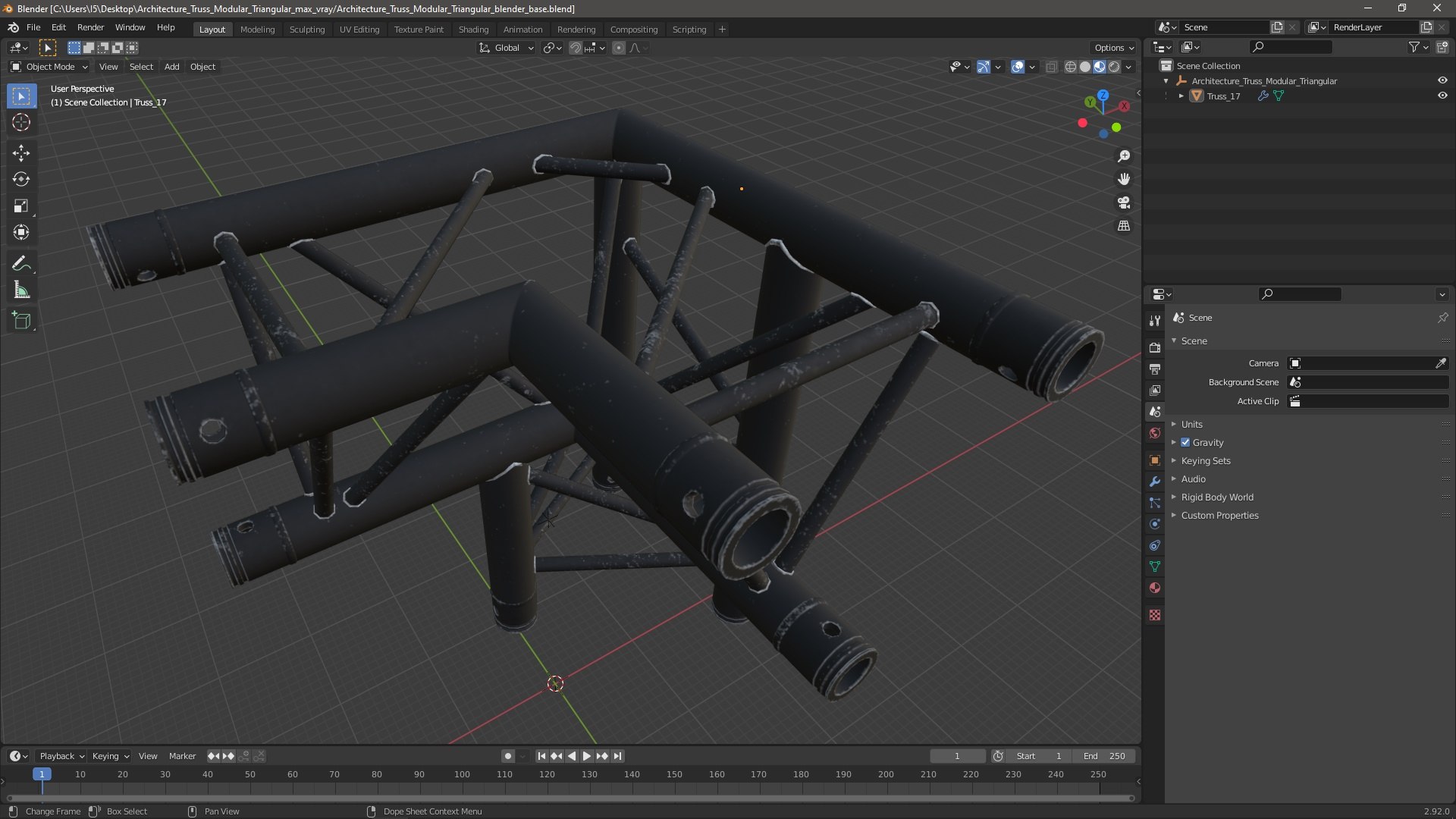Activate the Scale tool
This screenshot has width=1456, height=819.
[x=21, y=206]
